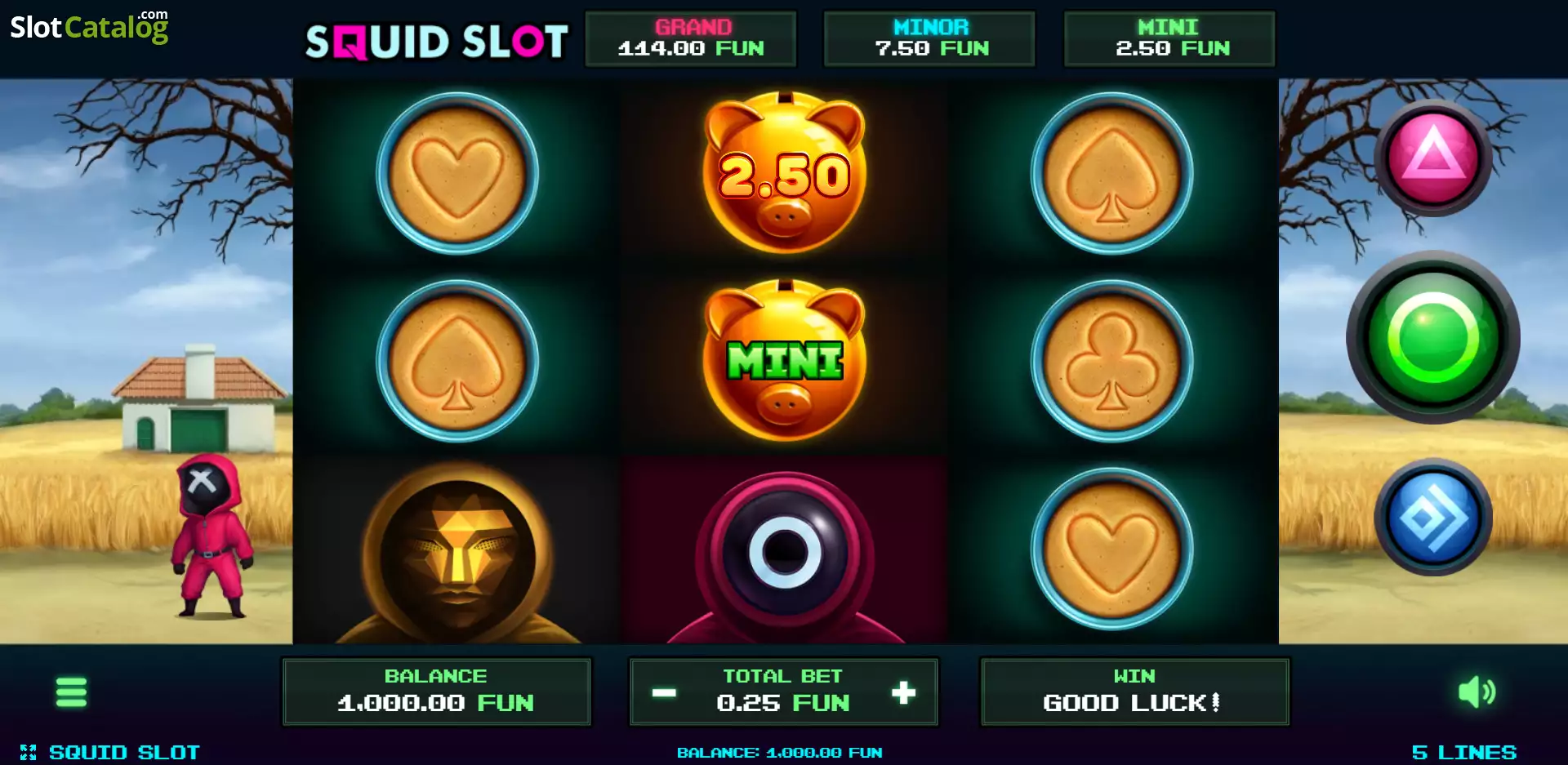The height and width of the screenshot is (765, 1568).
Task: Click the Front Man mask symbol
Action: tap(457, 552)
